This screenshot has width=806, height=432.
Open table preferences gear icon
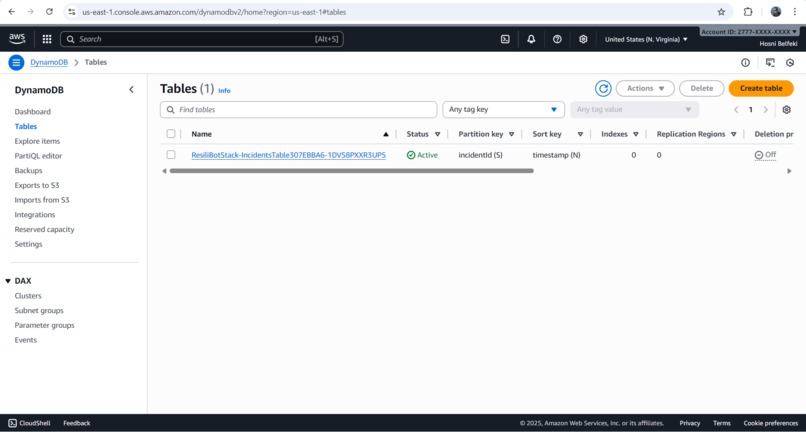pyautogui.click(x=786, y=110)
